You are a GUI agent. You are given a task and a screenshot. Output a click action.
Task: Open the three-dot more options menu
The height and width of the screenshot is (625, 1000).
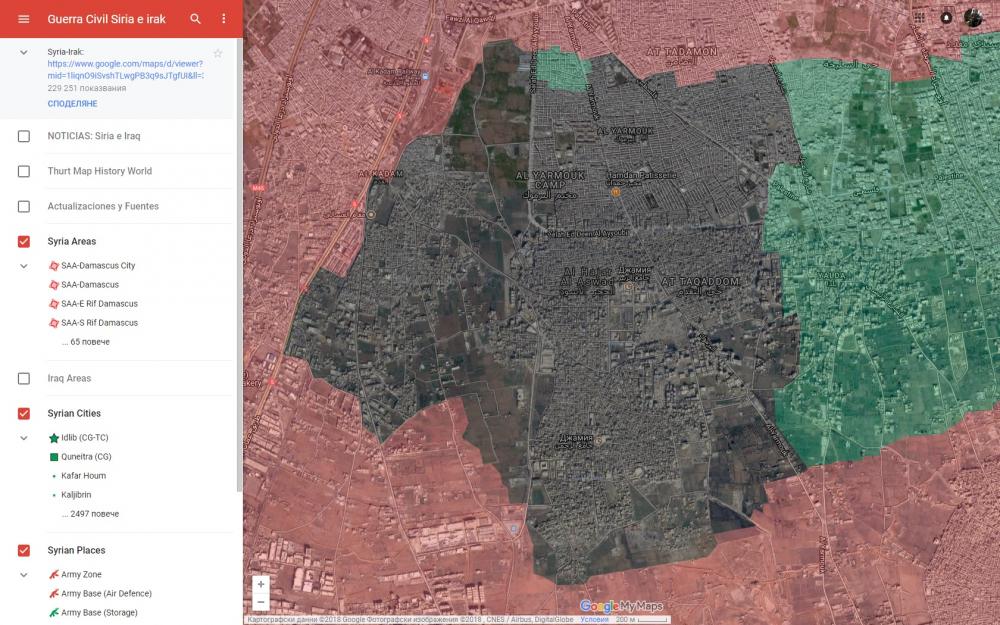click(x=224, y=19)
